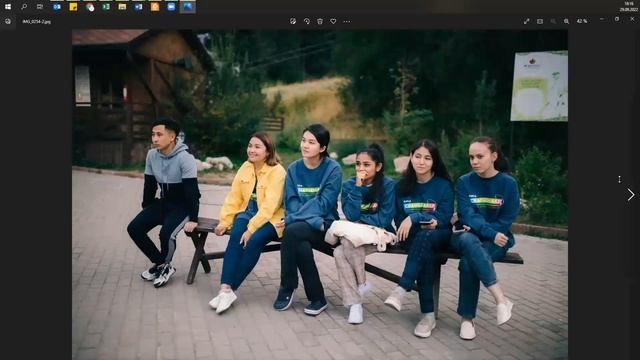
Task: Zoom out of the photo
Action: click(x=553, y=21)
